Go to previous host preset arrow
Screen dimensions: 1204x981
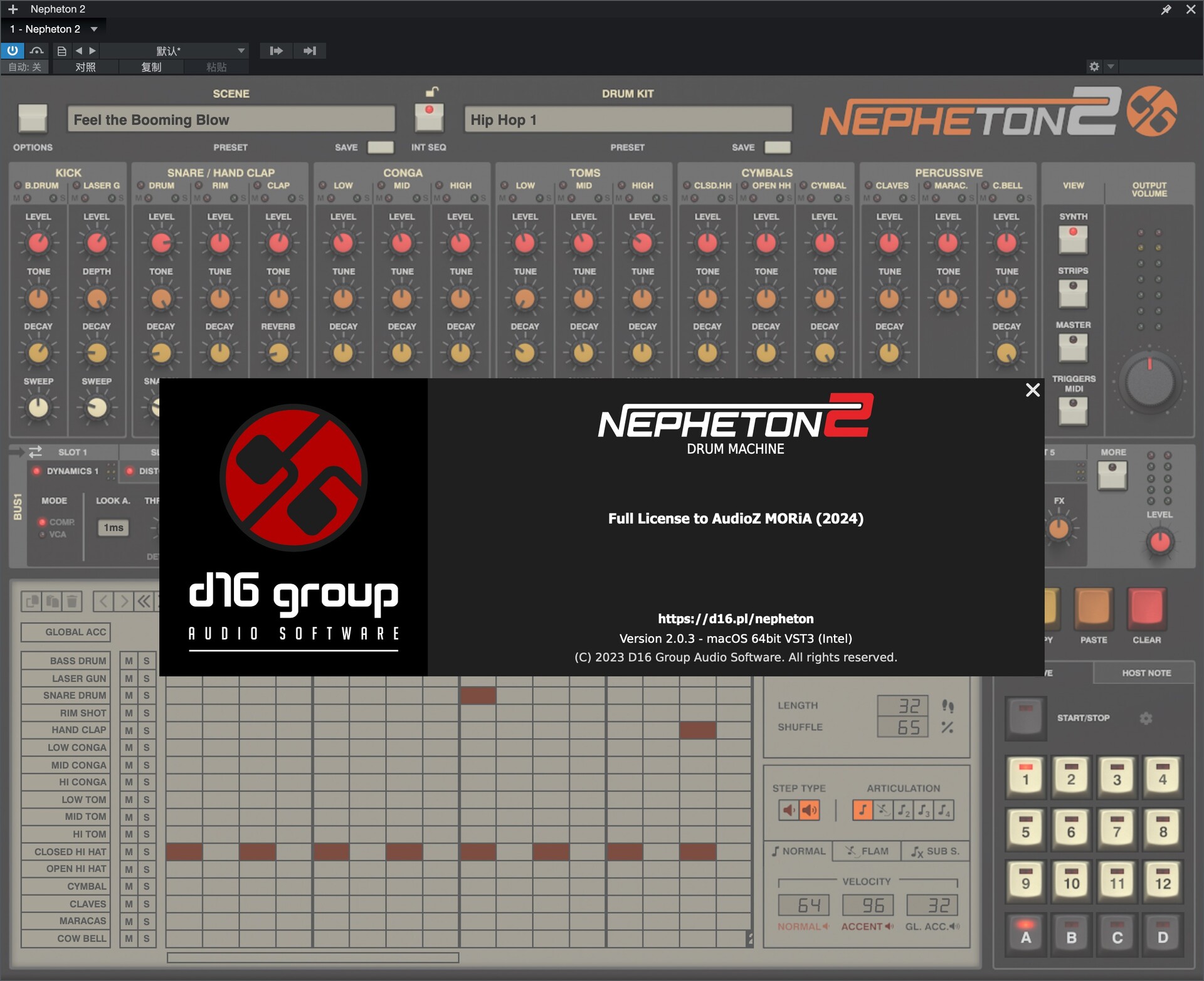coord(78,51)
